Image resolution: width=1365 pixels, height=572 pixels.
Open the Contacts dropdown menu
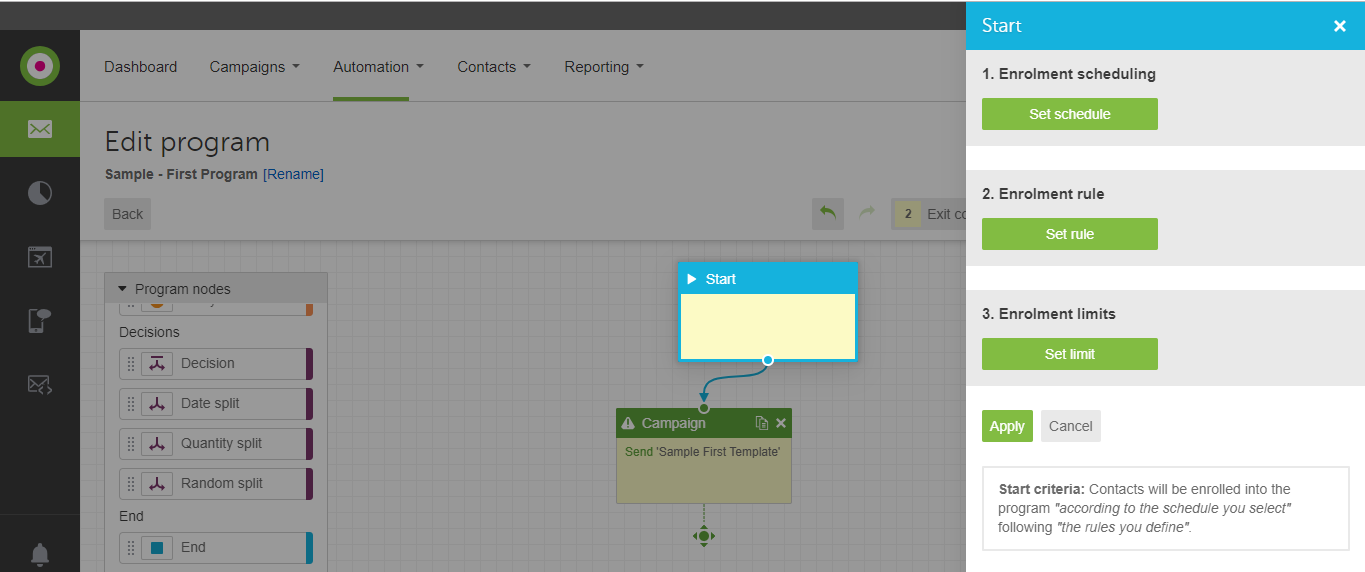click(494, 67)
